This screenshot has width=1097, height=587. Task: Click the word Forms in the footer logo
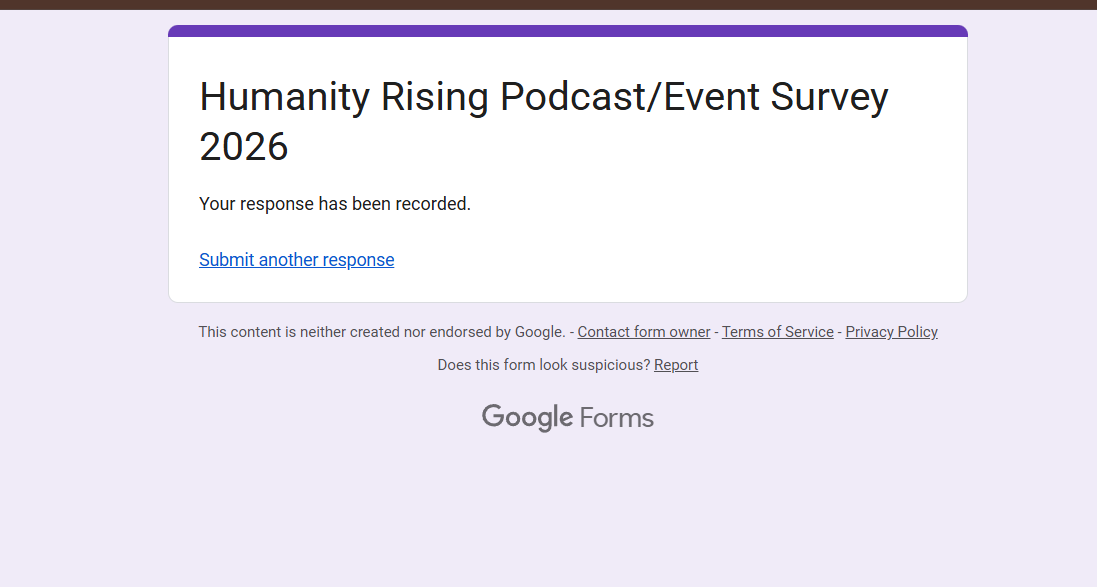tap(616, 418)
